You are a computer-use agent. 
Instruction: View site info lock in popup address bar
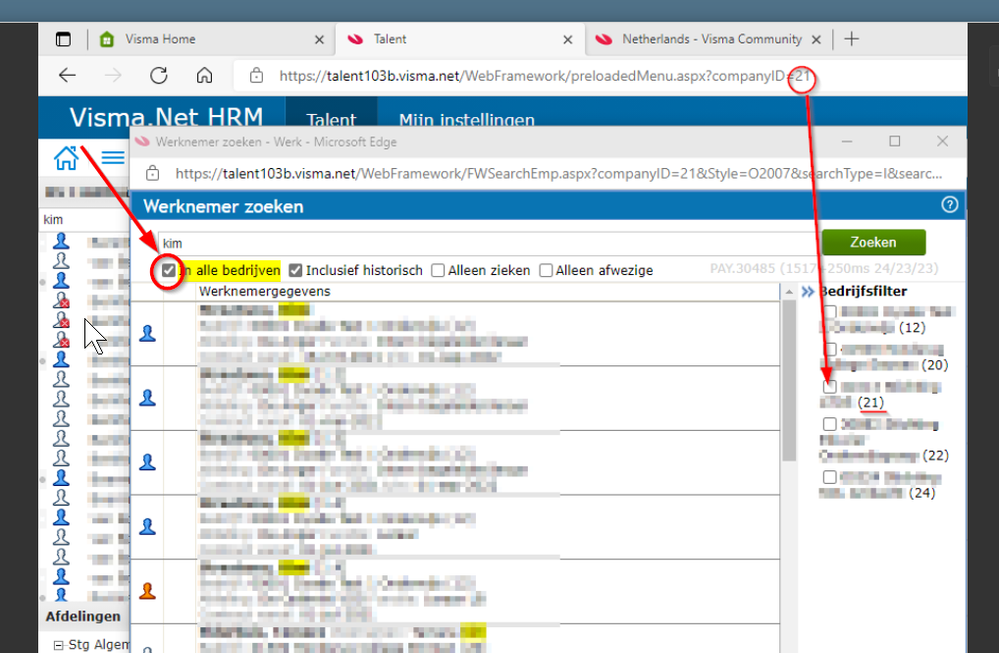click(152, 173)
